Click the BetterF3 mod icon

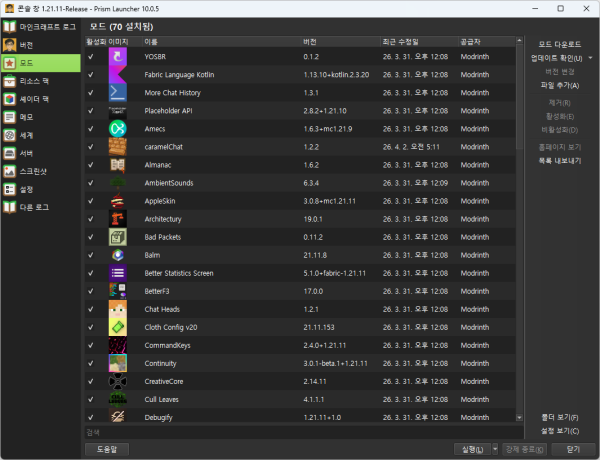[117, 291]
